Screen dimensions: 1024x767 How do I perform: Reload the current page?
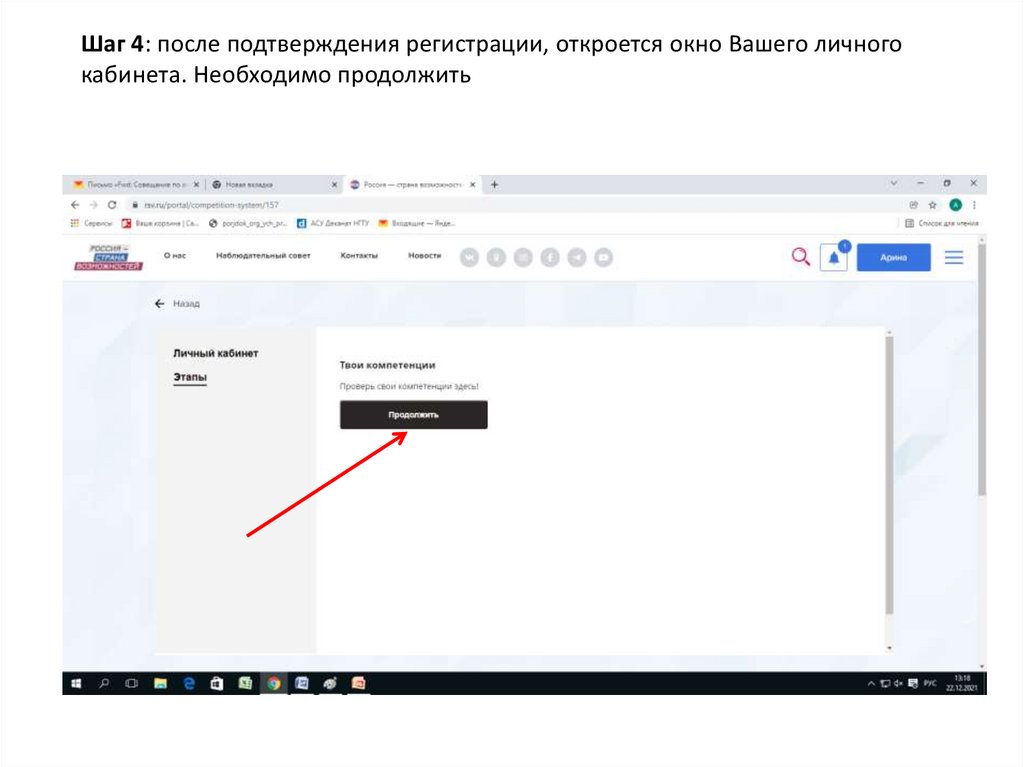pos(112,205)
